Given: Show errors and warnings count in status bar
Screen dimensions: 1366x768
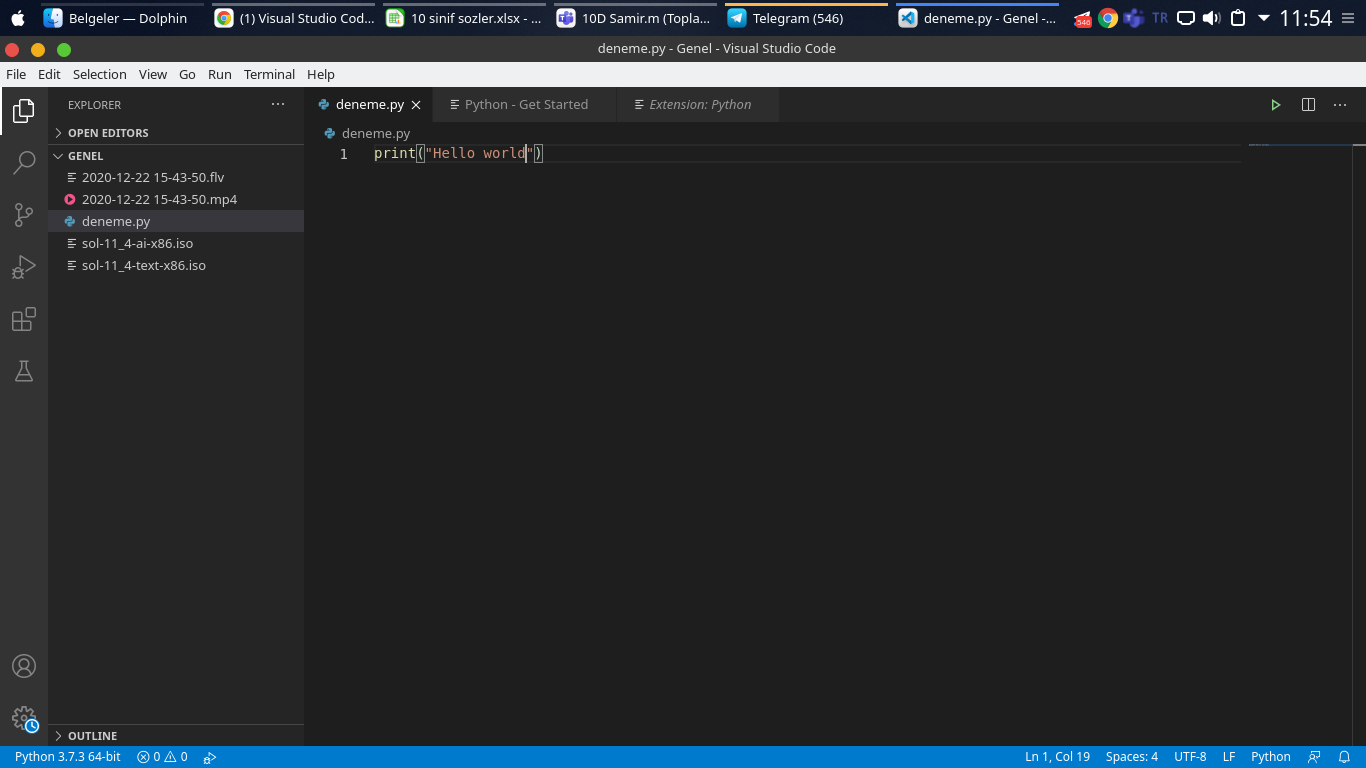Looking at the screenshot, I should point(162,757).
